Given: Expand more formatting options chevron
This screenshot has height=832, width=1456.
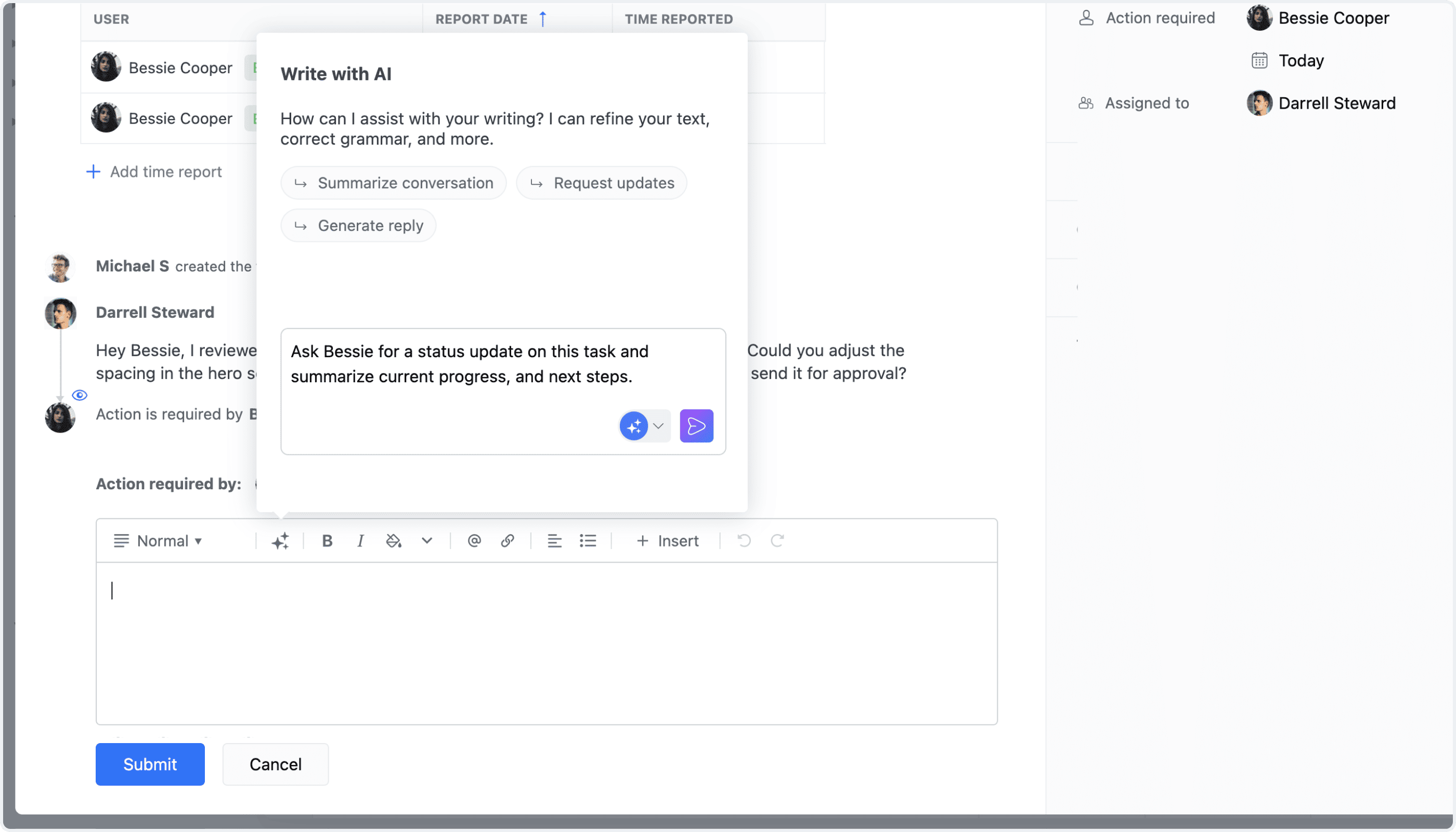Looking at the screenshot, I should tap(427, 541).
